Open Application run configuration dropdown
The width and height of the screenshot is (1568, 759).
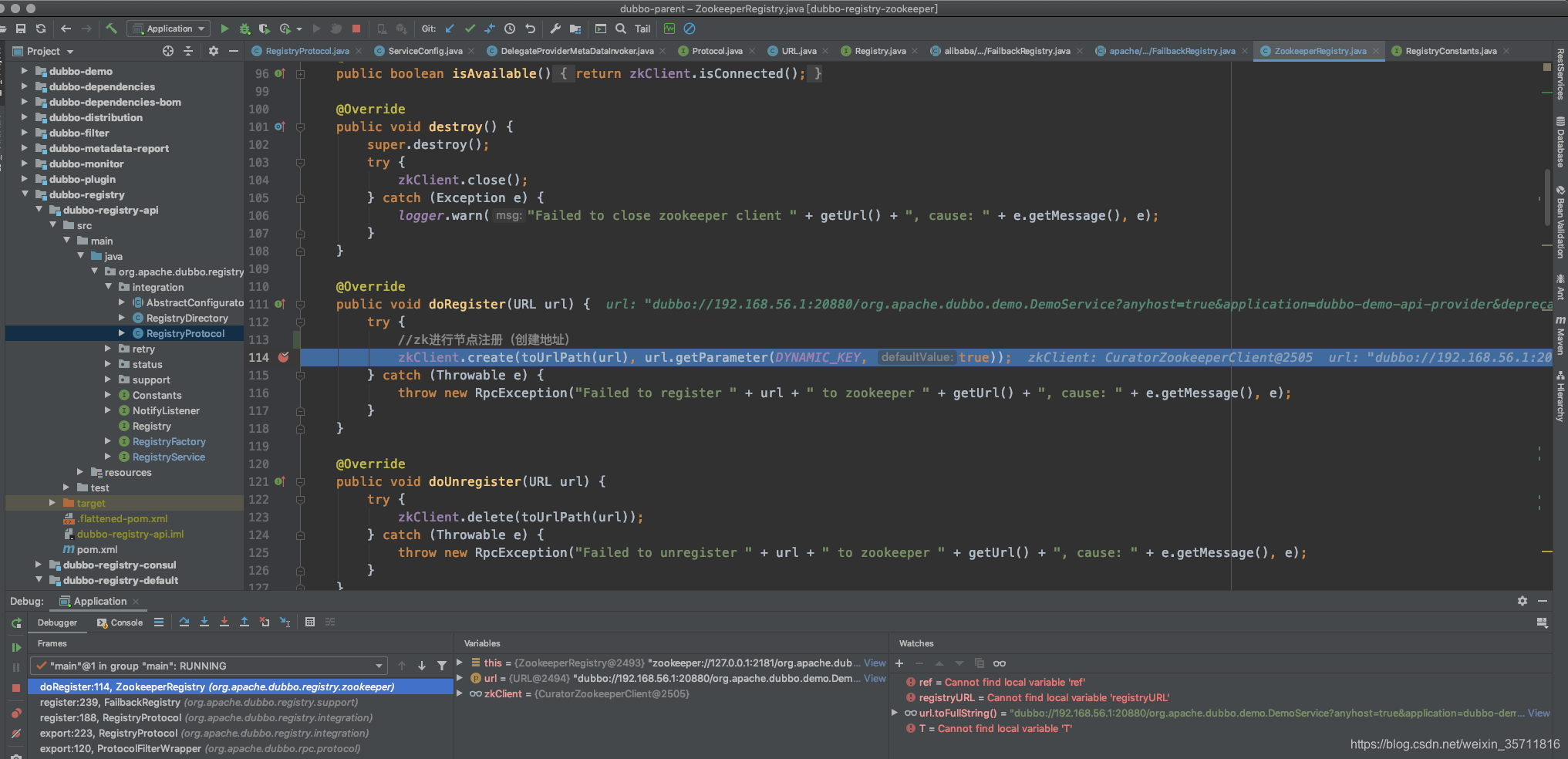pyautogui.click(x=170, y=29)
